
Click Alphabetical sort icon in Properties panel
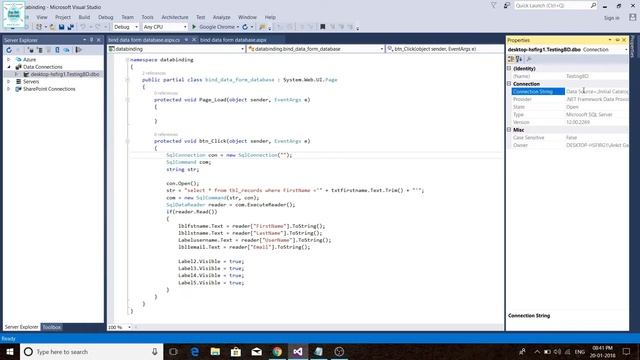[519, 59]
